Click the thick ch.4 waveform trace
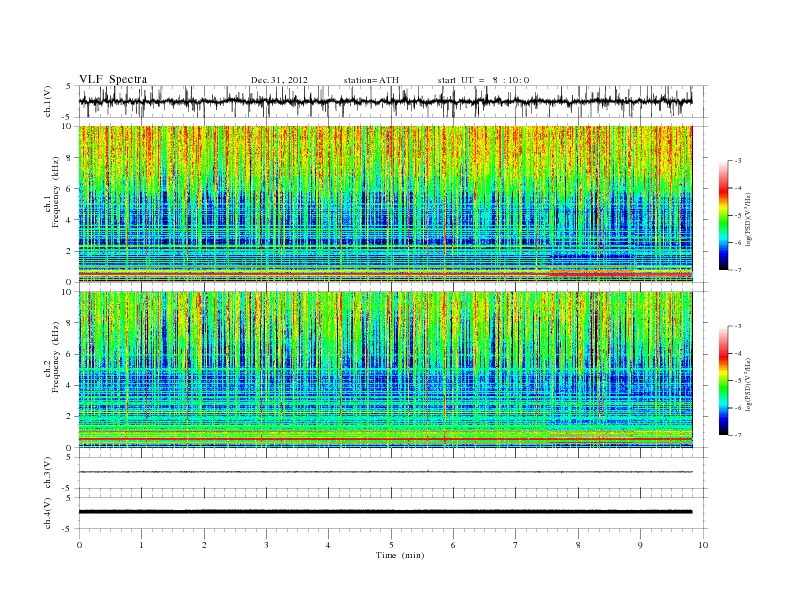 [385, 512]
